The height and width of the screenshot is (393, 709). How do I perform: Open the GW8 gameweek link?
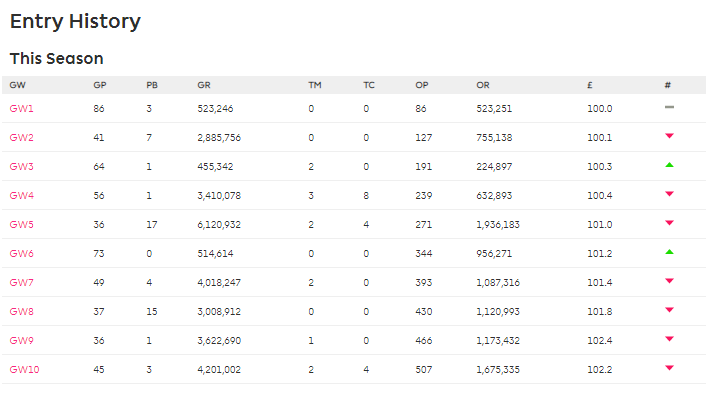21,311
